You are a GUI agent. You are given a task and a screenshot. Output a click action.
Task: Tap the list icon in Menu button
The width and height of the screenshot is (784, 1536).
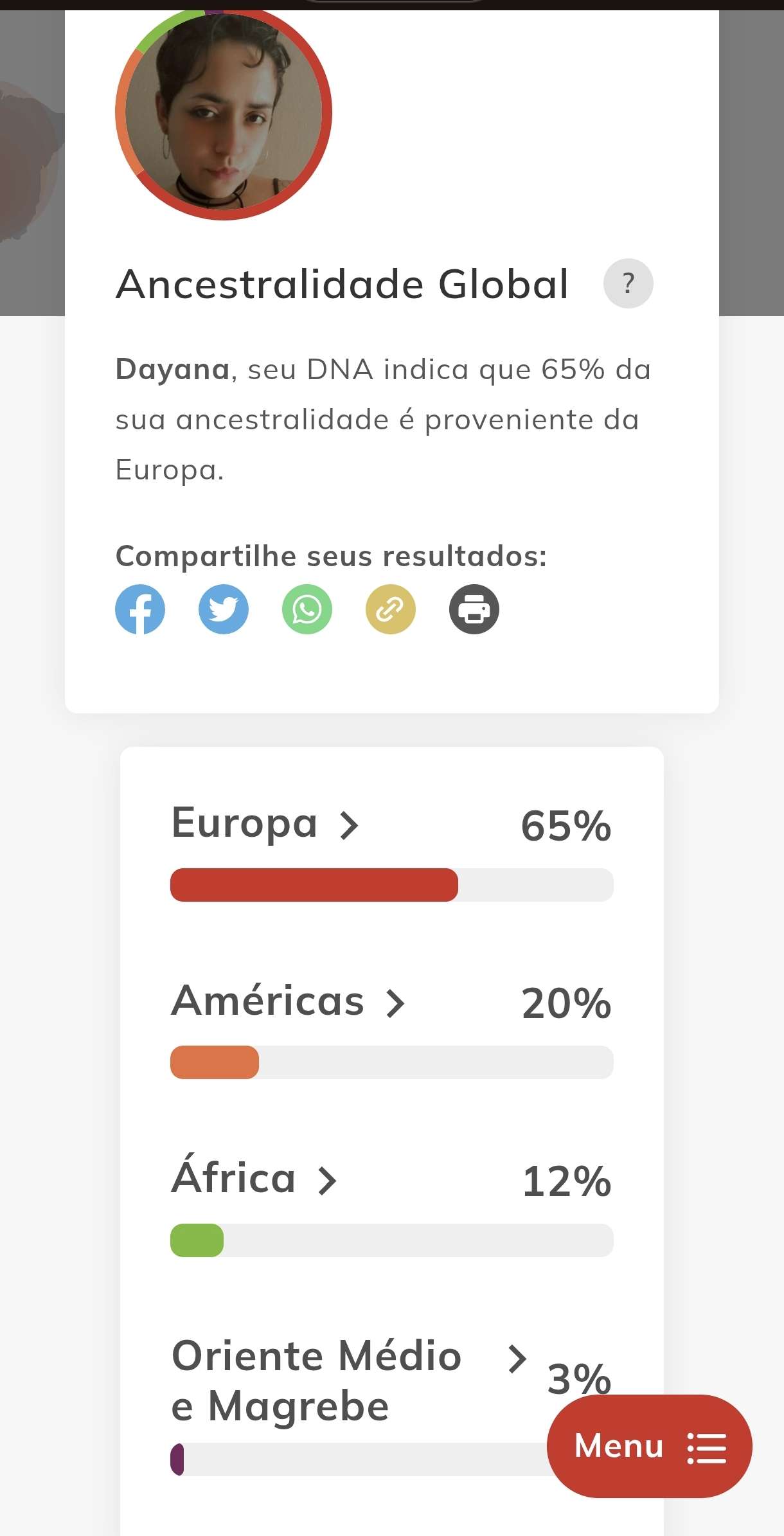707,1448
